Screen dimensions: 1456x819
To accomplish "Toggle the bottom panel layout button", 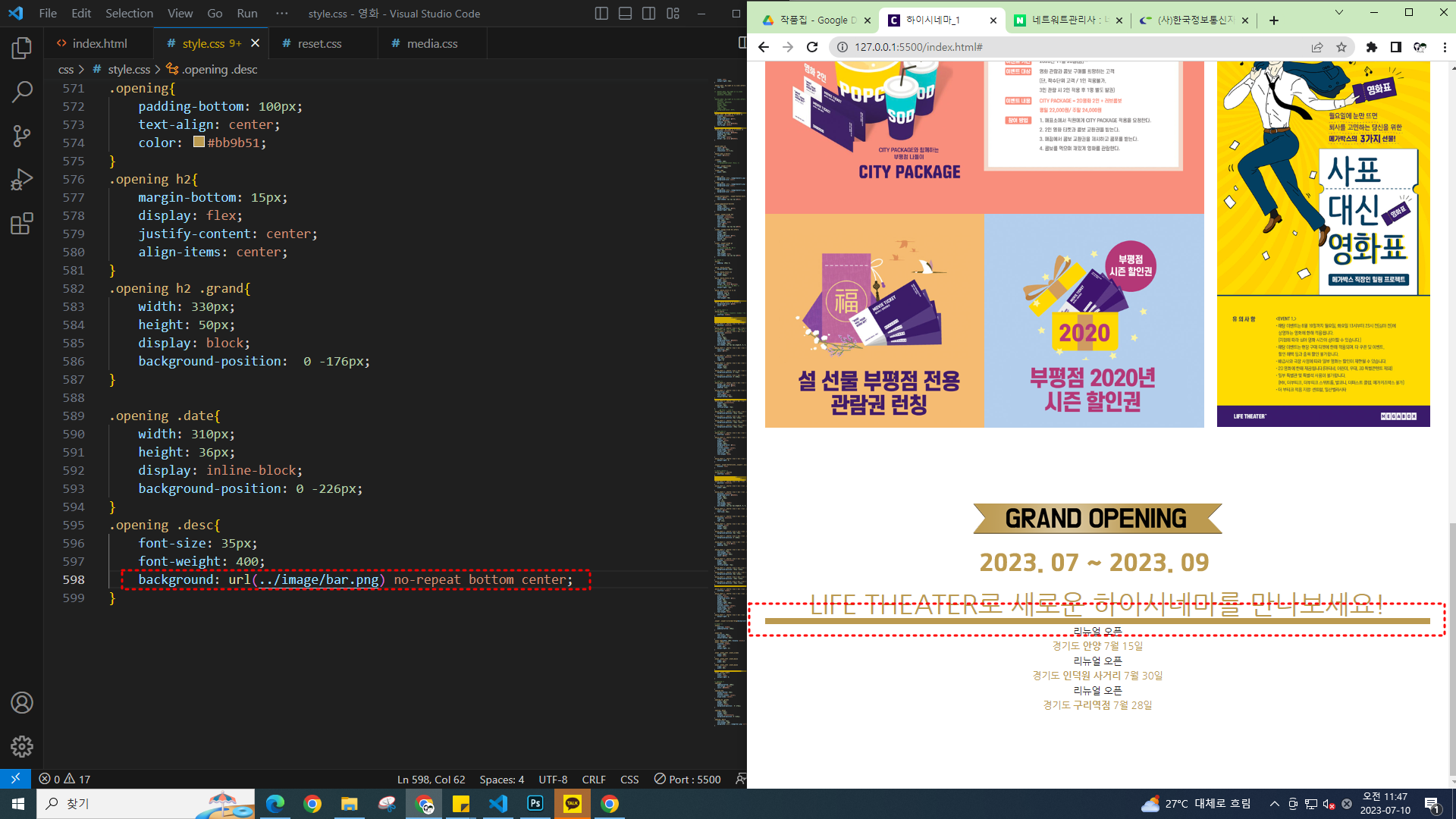I will point(625,14).
